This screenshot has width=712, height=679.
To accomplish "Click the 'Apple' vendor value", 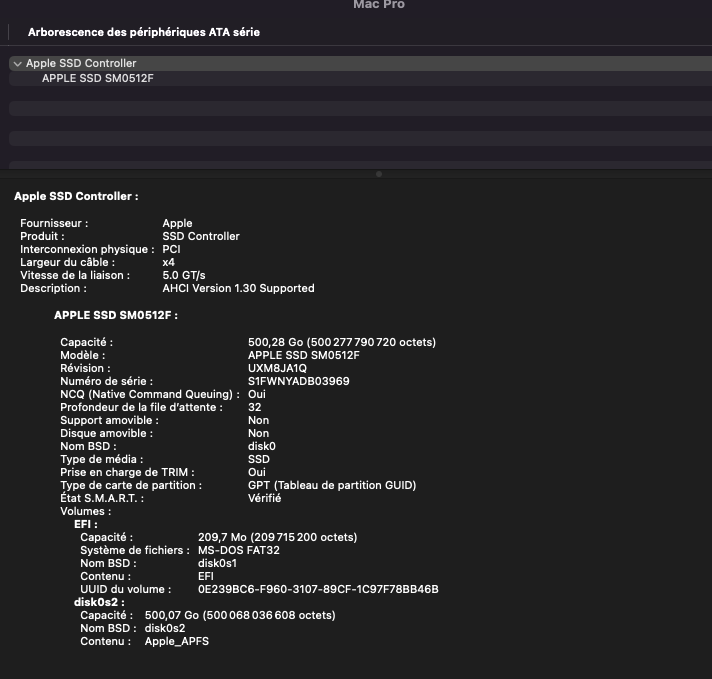I will tap(177, 223).
